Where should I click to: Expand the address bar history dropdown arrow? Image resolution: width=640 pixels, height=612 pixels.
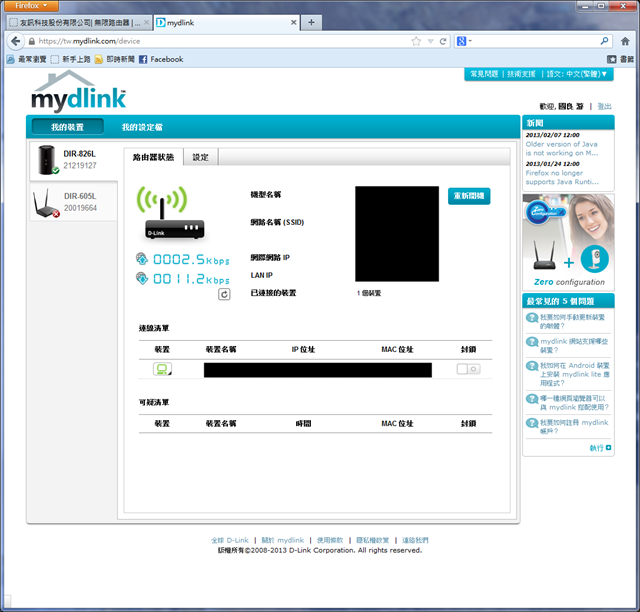coord(430,41)
